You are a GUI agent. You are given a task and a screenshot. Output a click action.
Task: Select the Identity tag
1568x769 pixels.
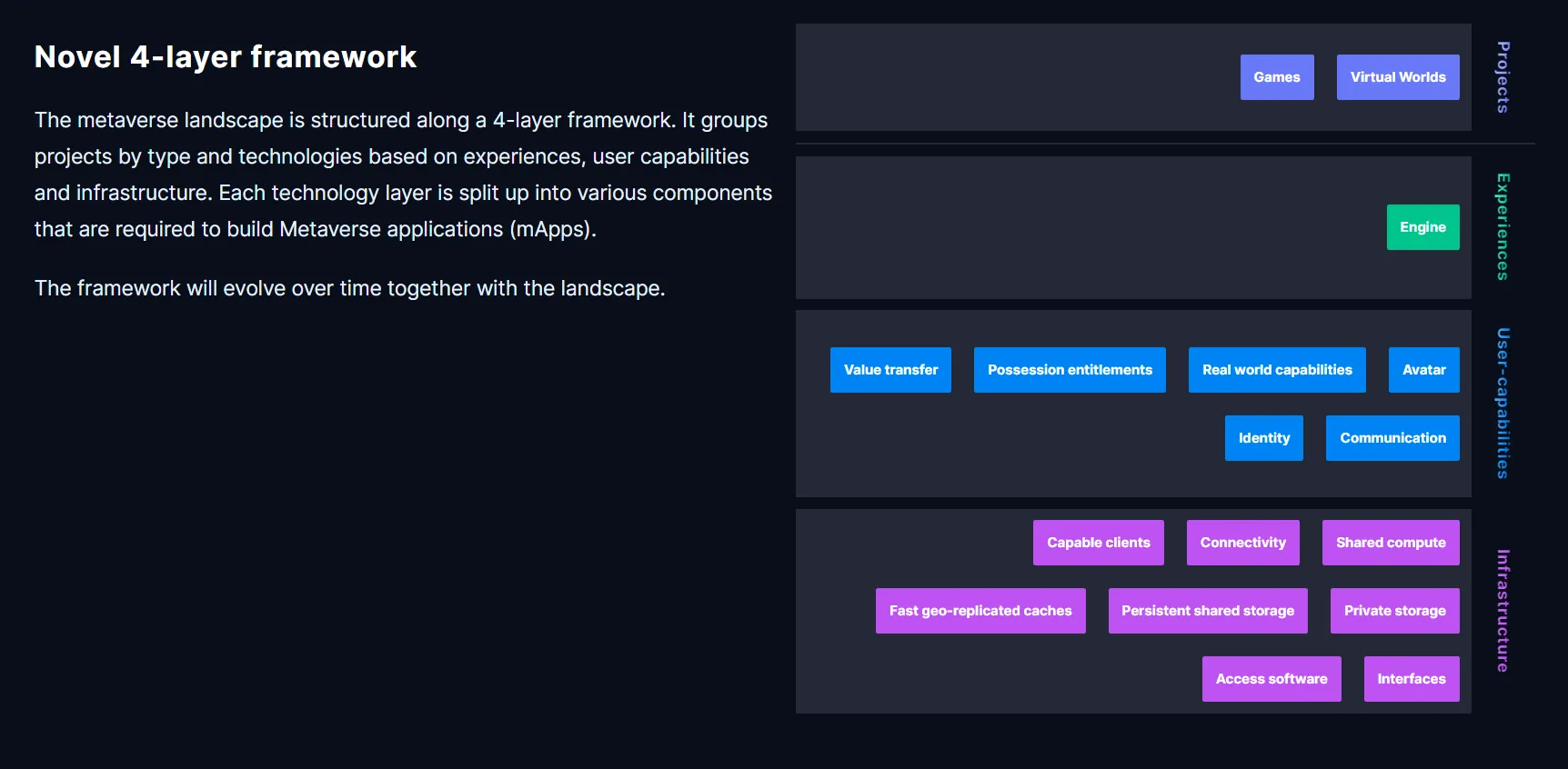click(x=1263, y=438)
